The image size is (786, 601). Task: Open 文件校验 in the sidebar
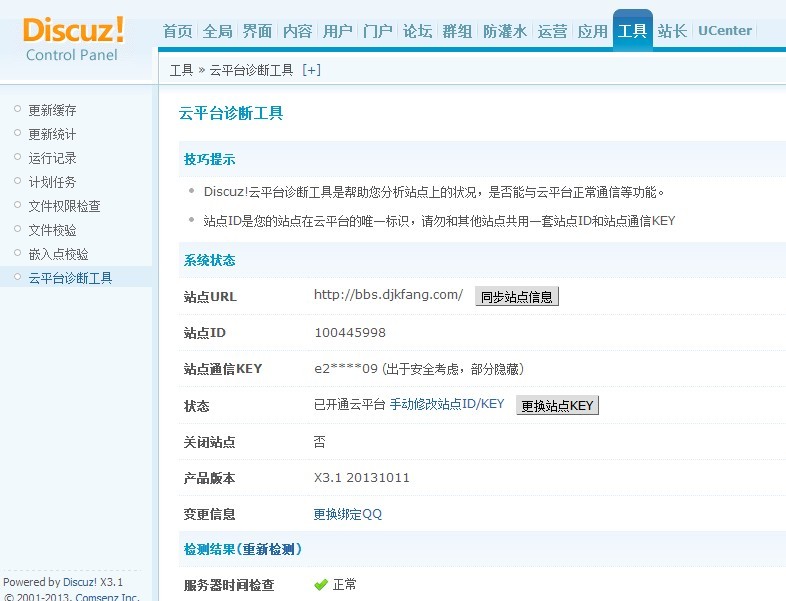pos(52,230)
